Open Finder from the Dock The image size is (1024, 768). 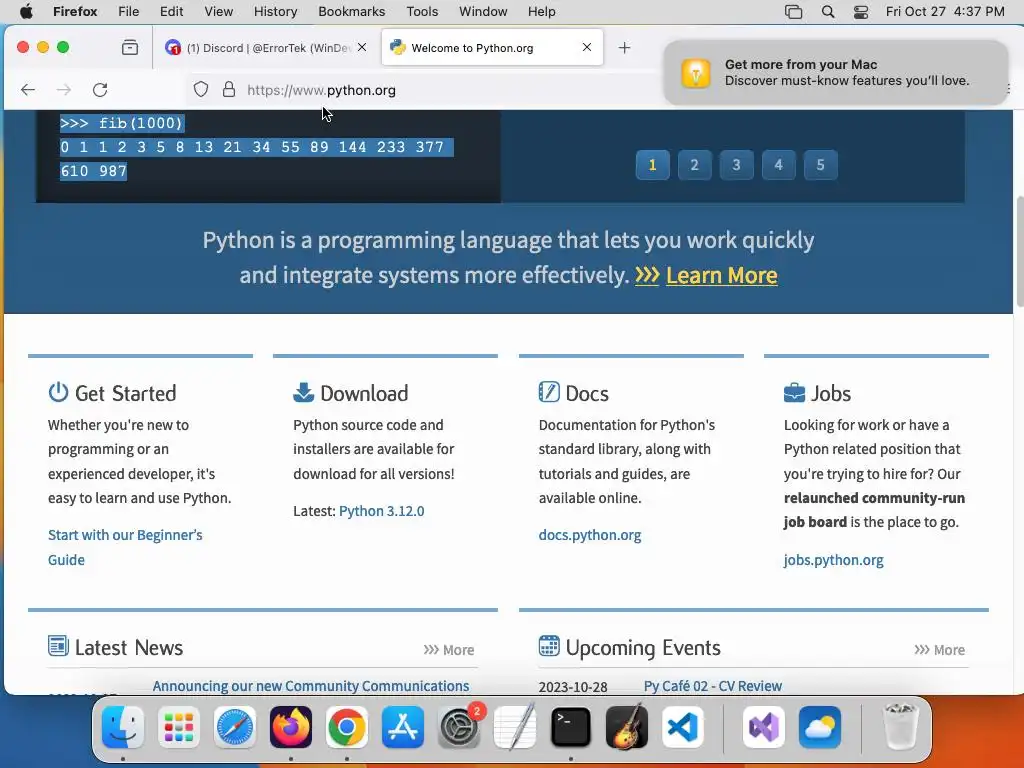(123, 727)
